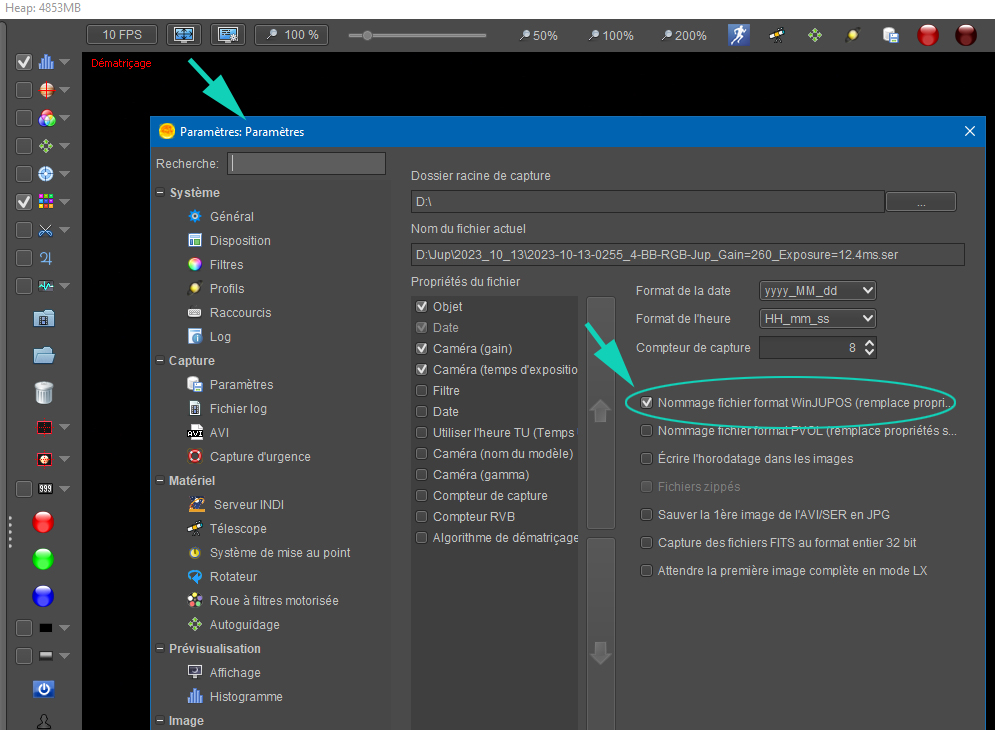Click the gray gradient rectangle icon in sidebar
Image resolution: width=995 pixels, height=730 pixels.
[x=46, y=656]
